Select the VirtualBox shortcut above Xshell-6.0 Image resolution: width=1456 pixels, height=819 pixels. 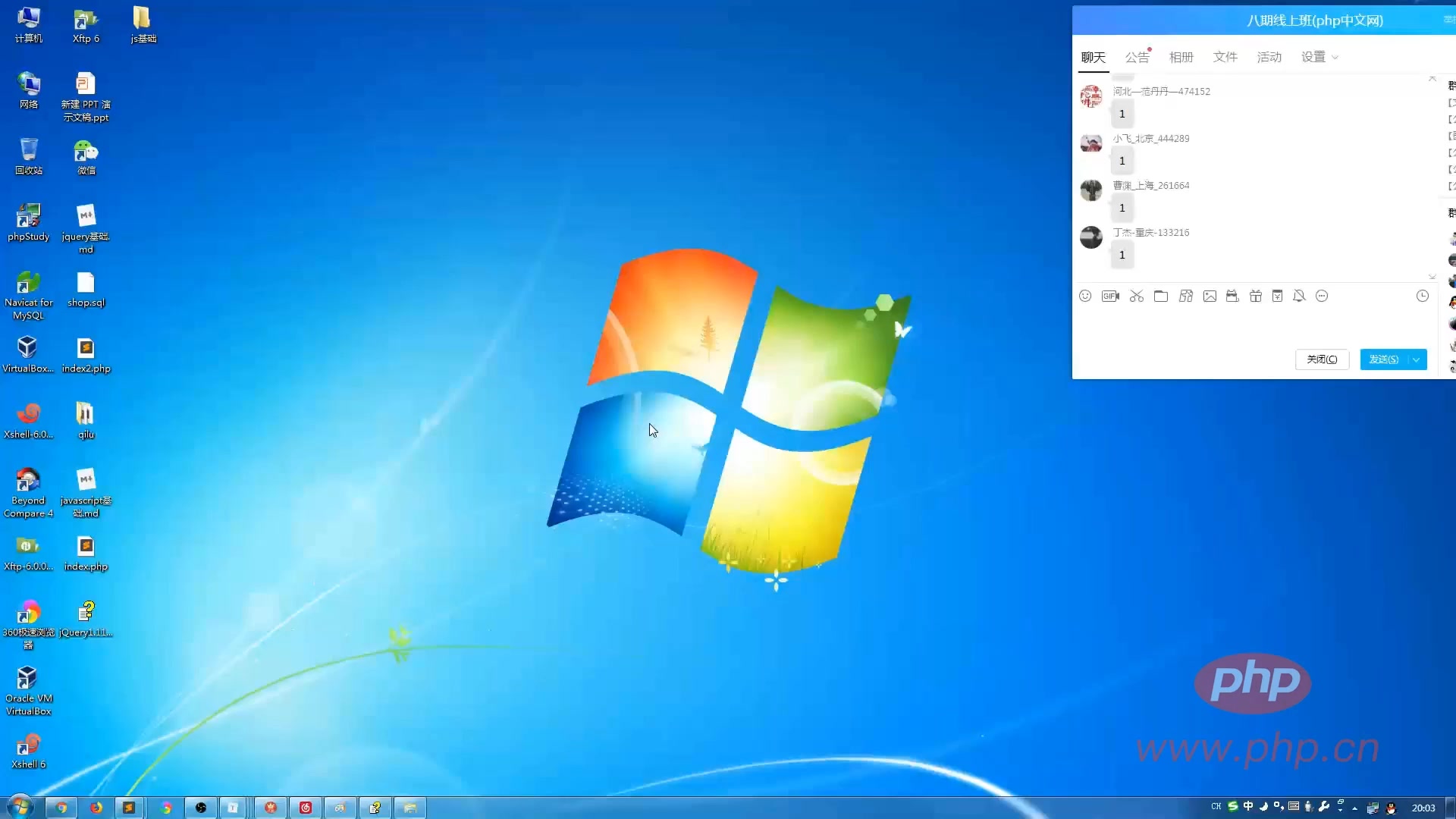(28, 354)
